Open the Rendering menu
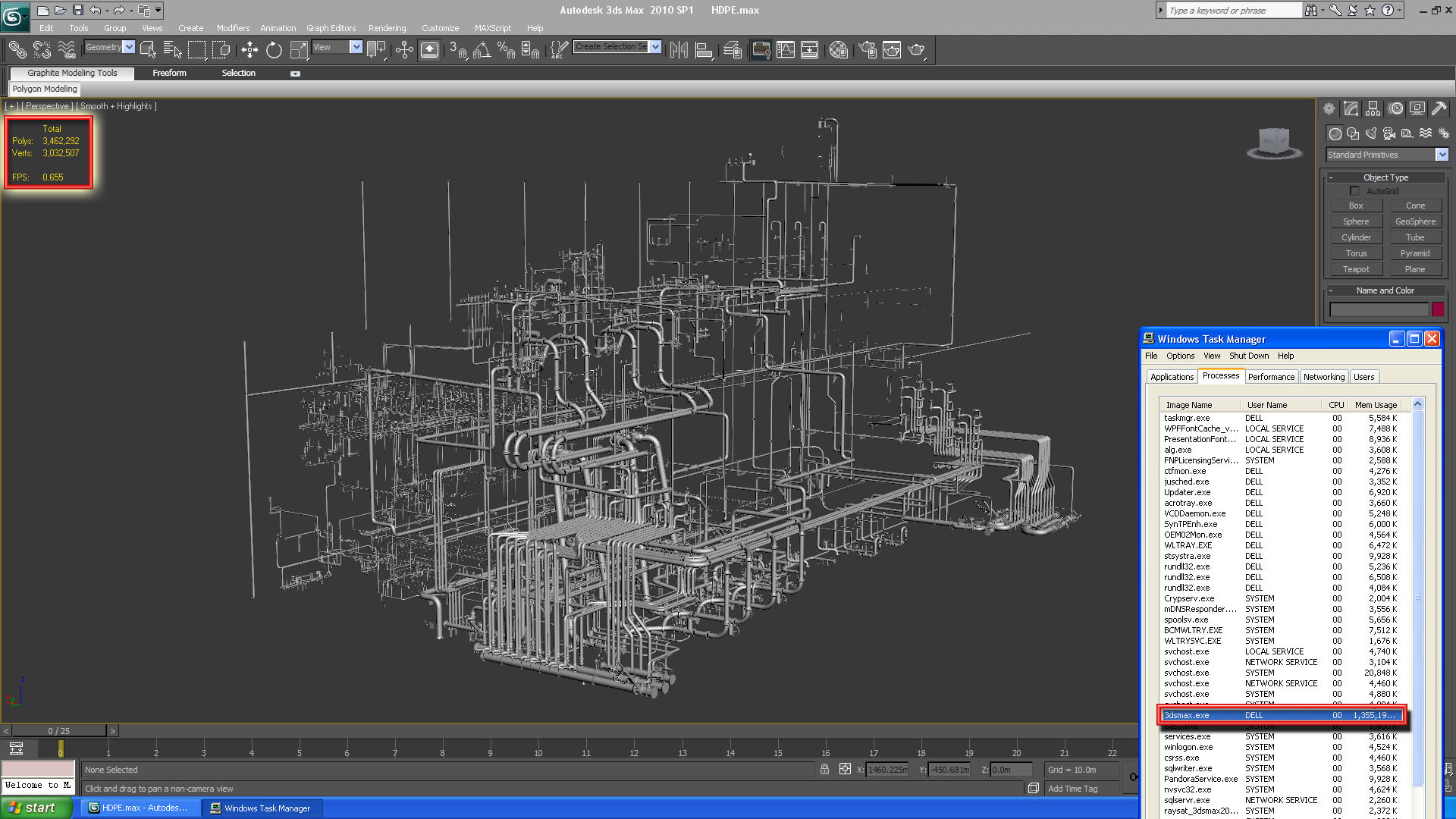 pyautogui.click(x=387, y=28)
